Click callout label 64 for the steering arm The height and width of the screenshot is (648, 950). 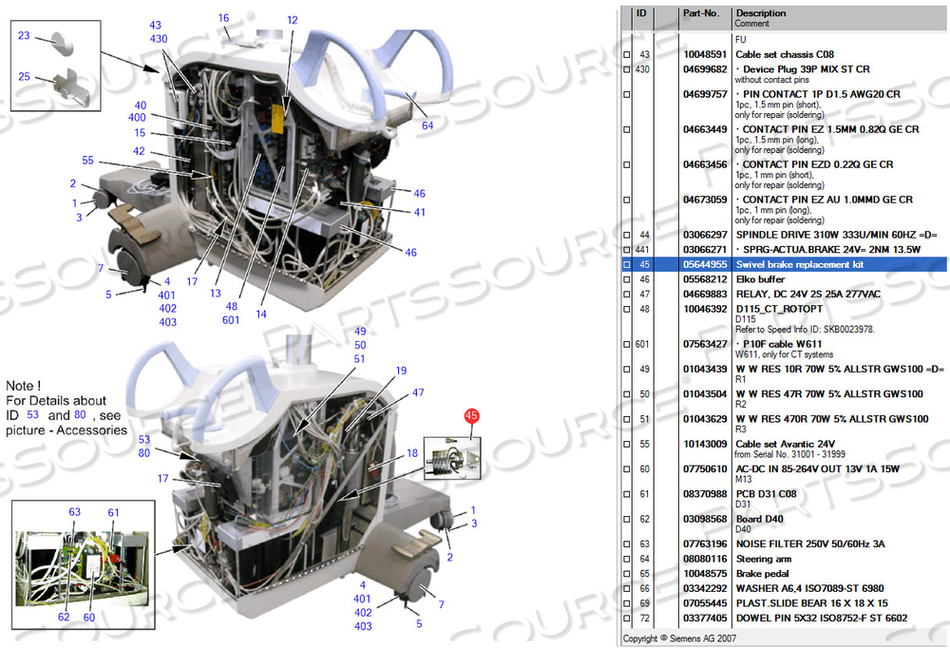(x=427, y=126)
